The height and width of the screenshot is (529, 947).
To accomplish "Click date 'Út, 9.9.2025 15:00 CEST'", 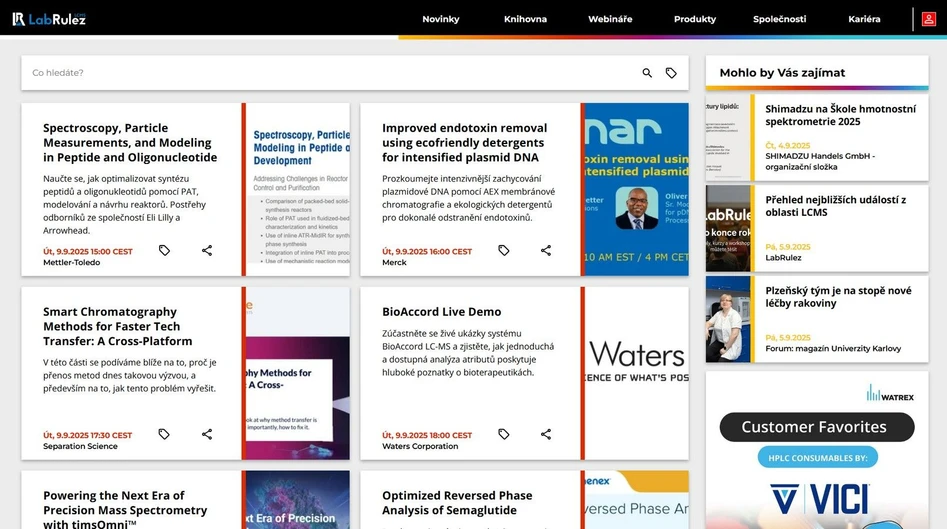I will click(88, 251).
